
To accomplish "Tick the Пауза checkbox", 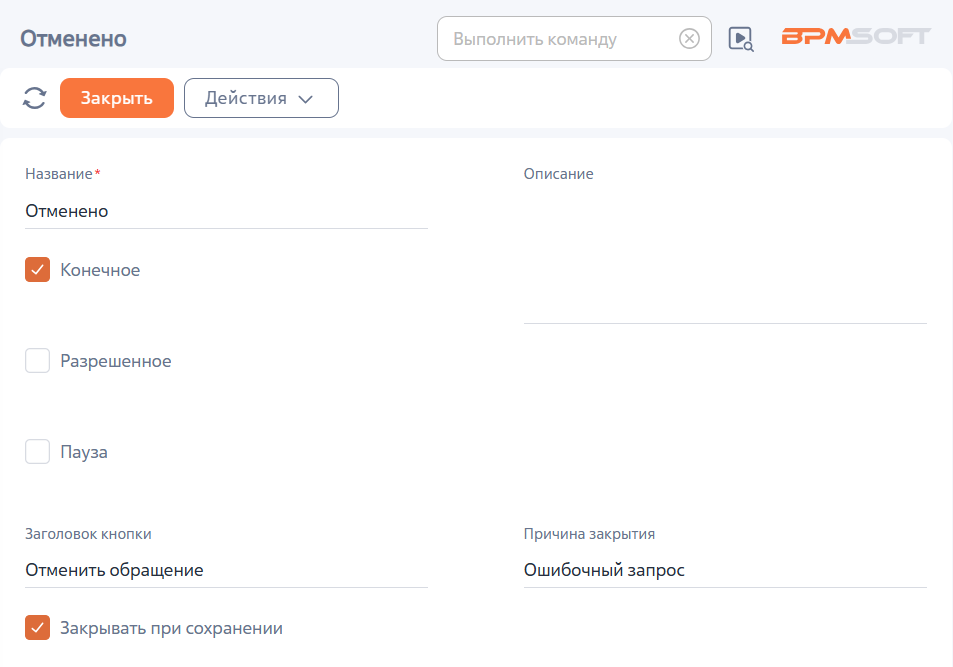I will tap(38, 452).
